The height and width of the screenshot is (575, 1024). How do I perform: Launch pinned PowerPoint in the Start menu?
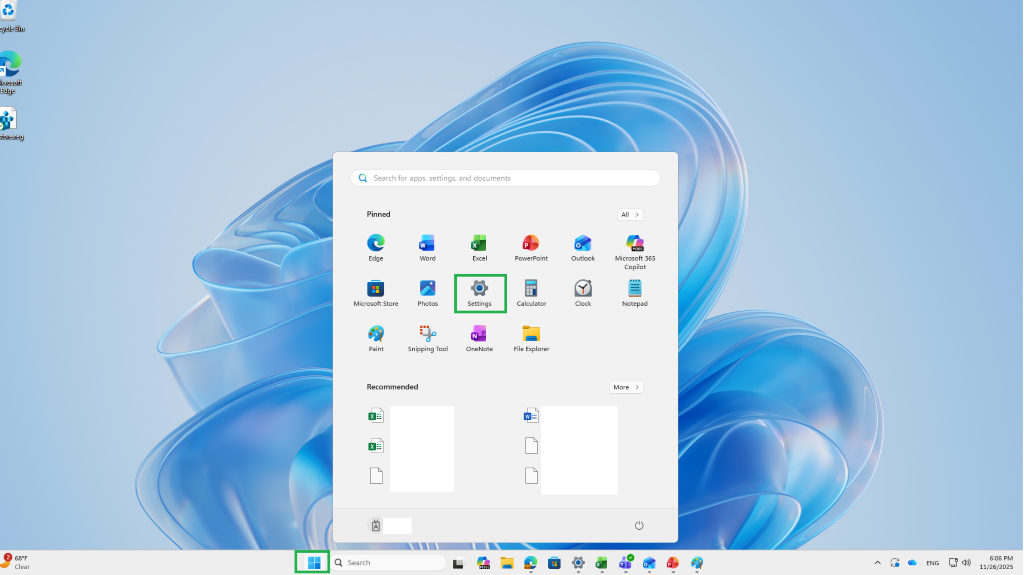point(531,248)
